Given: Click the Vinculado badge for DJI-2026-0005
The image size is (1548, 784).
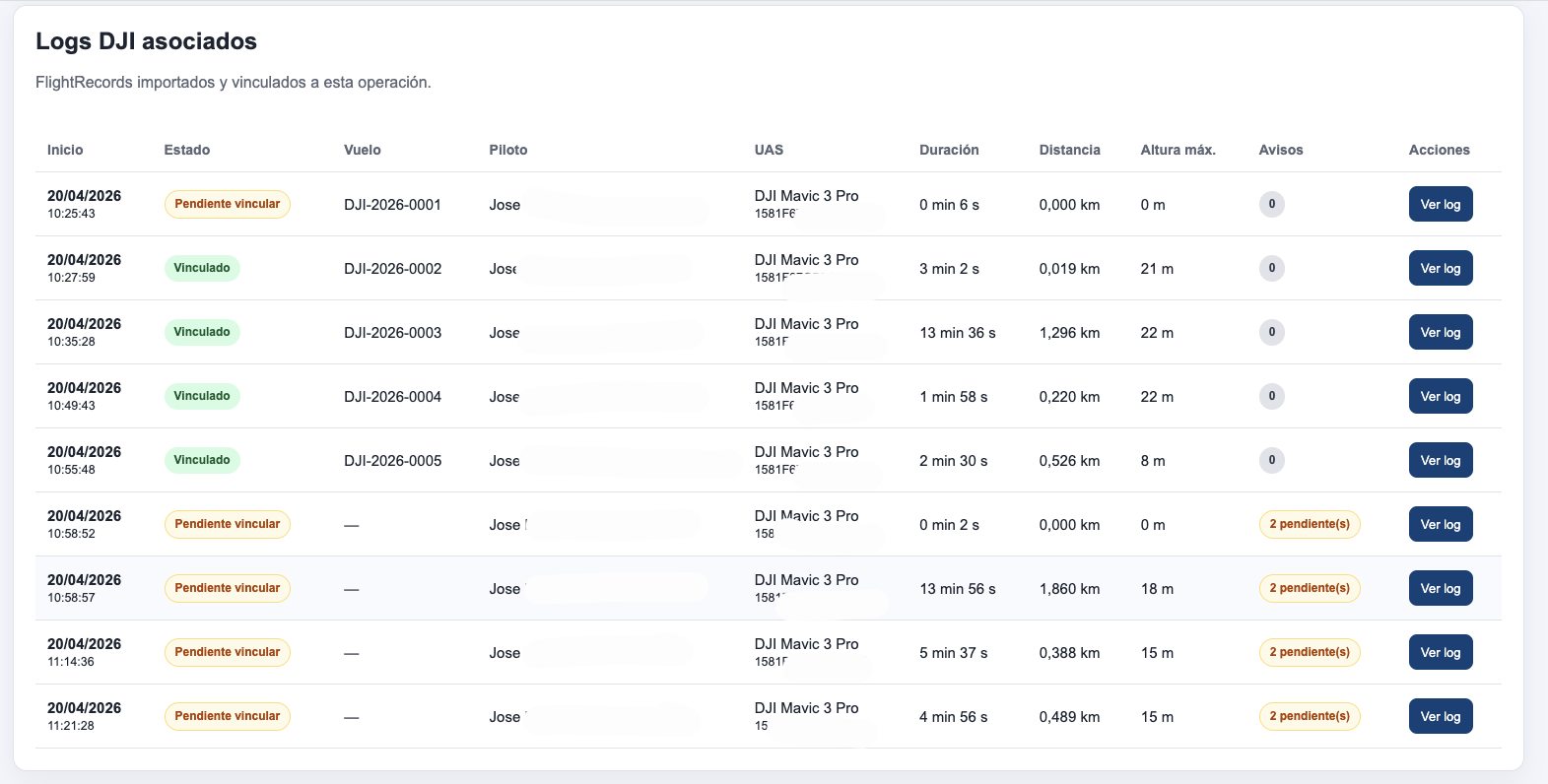Looking at the screenshot, I should coord(202,460).
